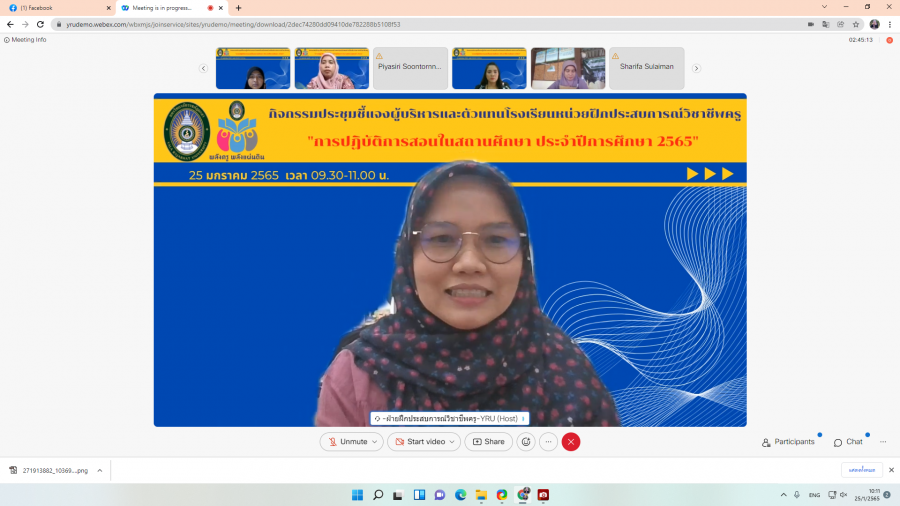This screenshot has width=900, height=506.
Task: Select Sharifa Sulaiman participant thumbnail
Action: pyautogui.click(x=647, y=68)
